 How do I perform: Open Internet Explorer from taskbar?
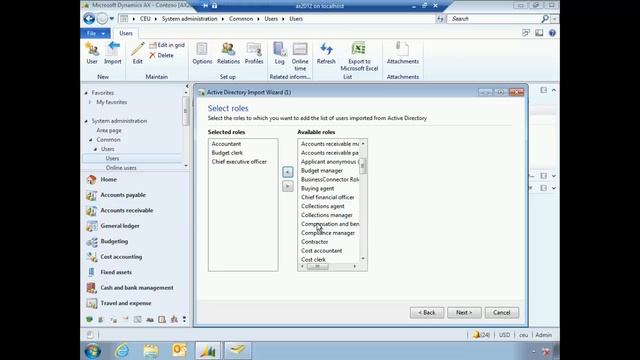pos(122,350)
